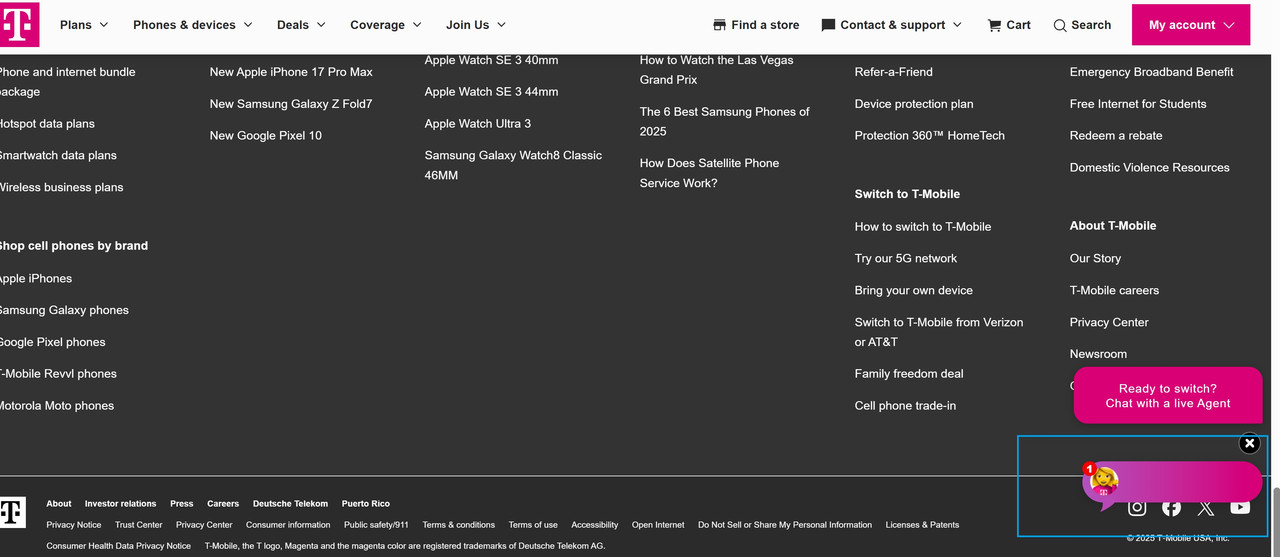Click How Does Satellite Phone Service Work
This screenshot has width=1280, height=557.
[709, 173]
